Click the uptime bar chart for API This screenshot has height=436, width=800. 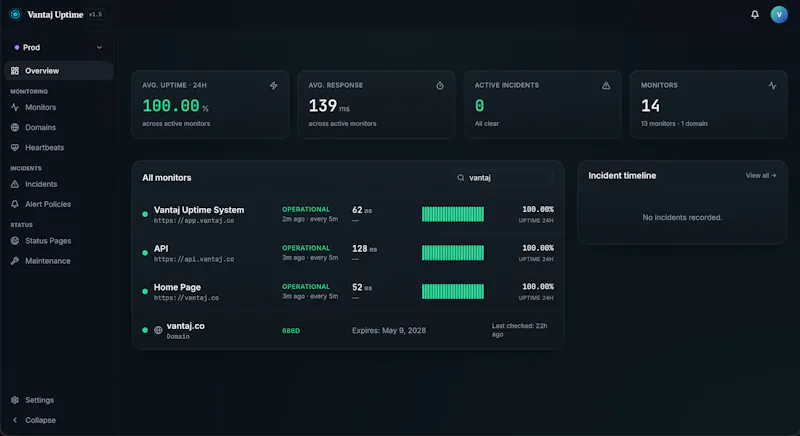tap(453, 253)
